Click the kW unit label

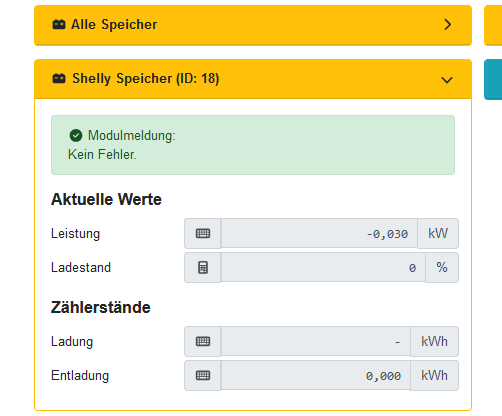[438, 233]
